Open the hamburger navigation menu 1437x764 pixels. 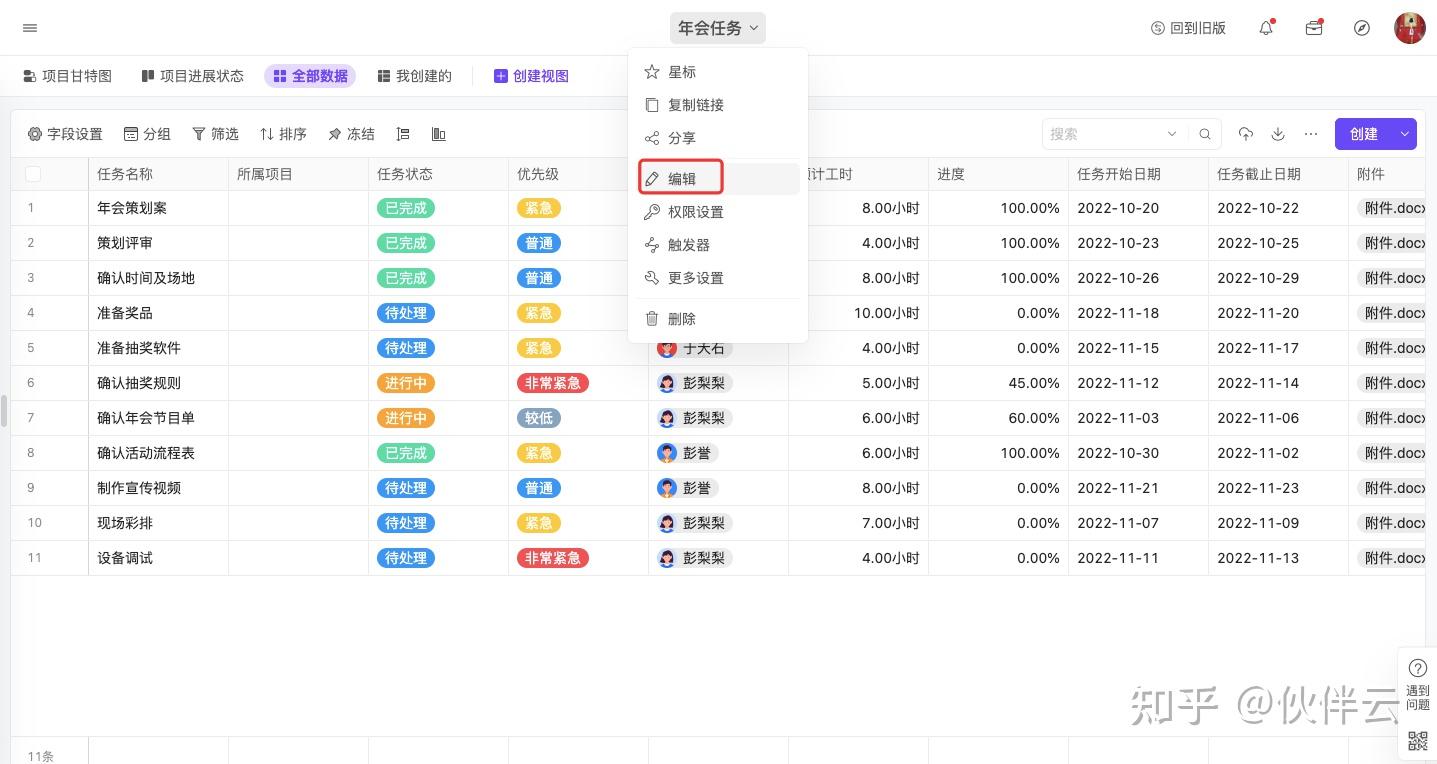[x=30, y=28]
